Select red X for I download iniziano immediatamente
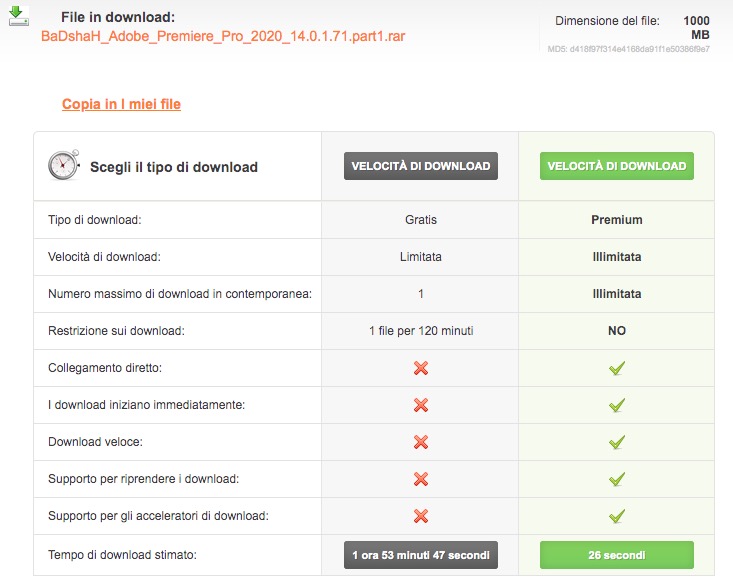 coord(420,405)
